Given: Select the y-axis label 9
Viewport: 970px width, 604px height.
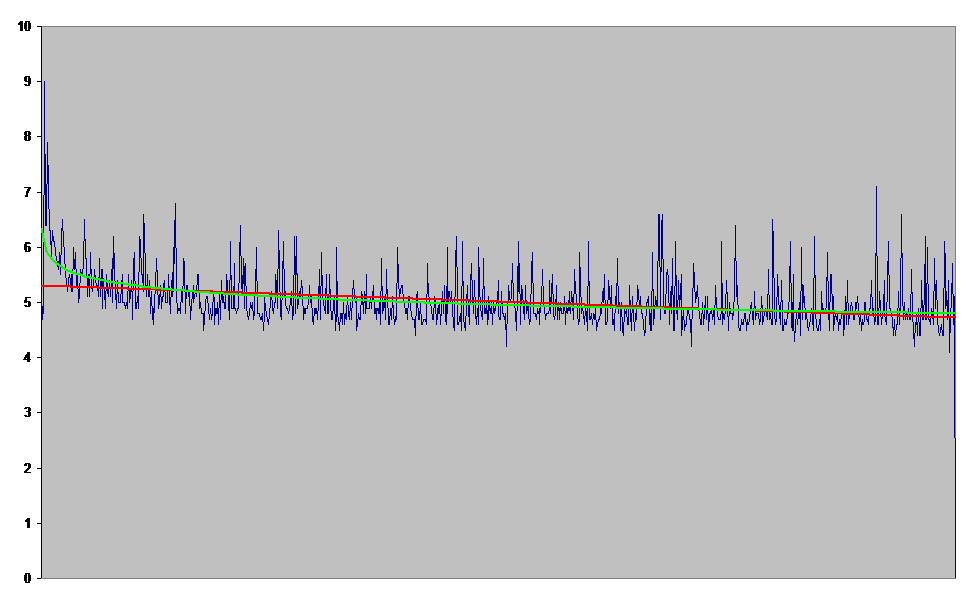Looking at the screenshot, I should [x=27, y=82].
